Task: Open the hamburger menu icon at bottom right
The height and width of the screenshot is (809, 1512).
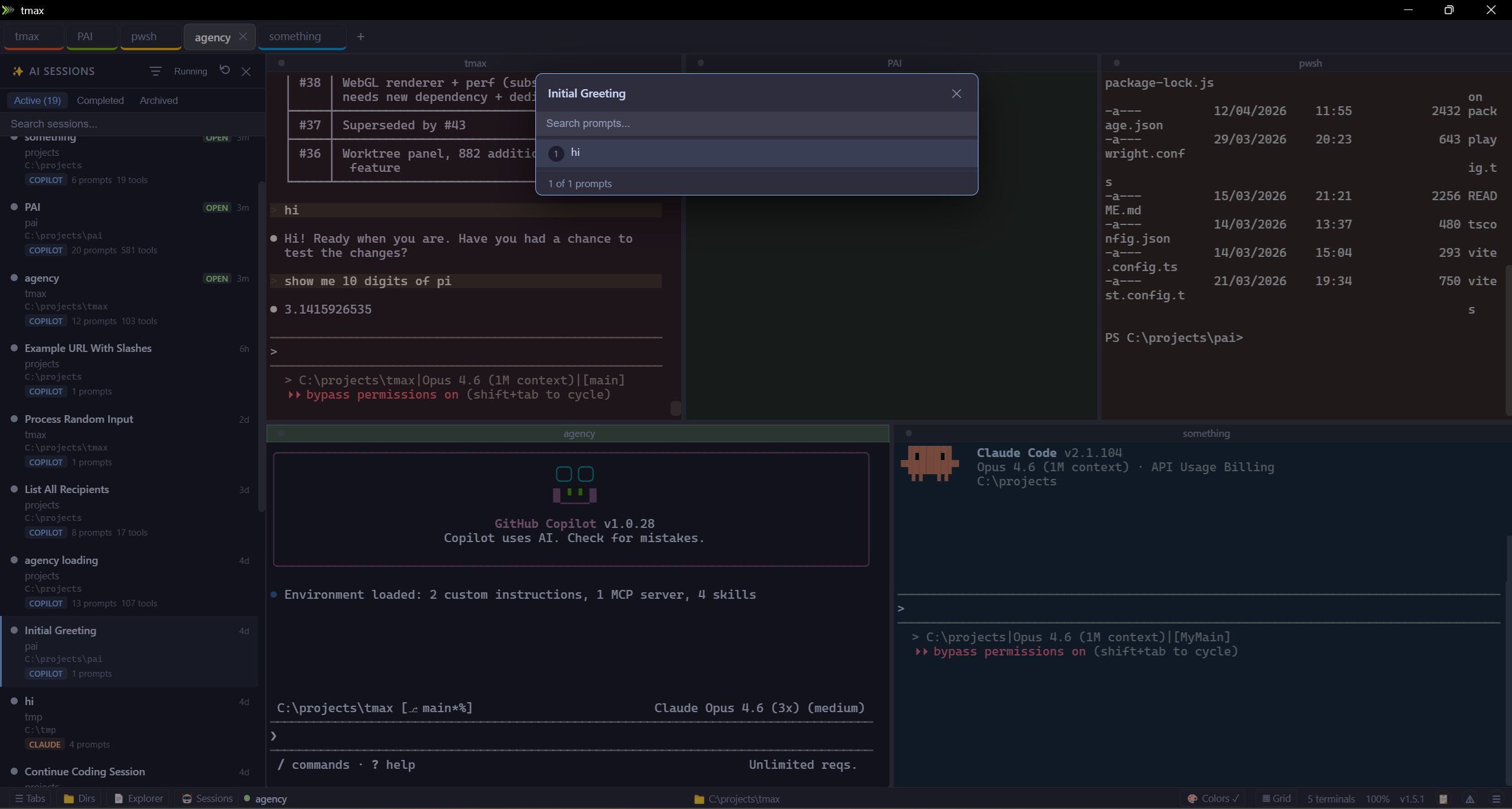Action: click(1497, 798)
